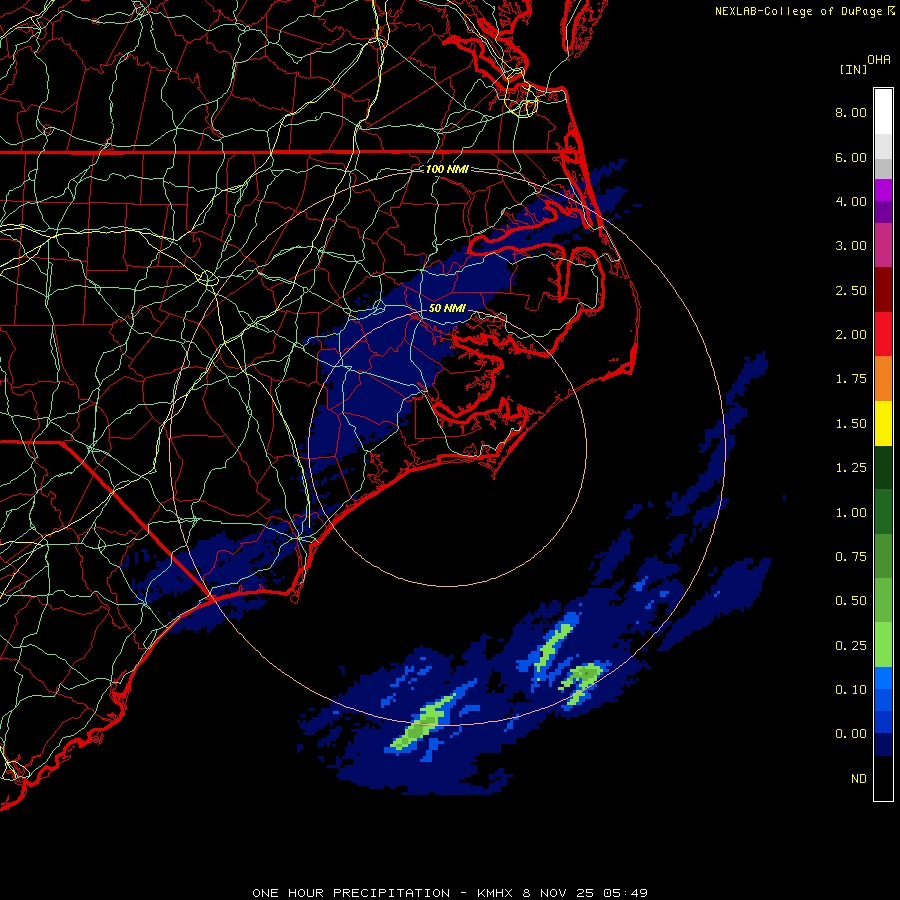The height and width of the screenshot is (900, 900).
Task: Click the ND legend label
Action: [x=859, y=779]
